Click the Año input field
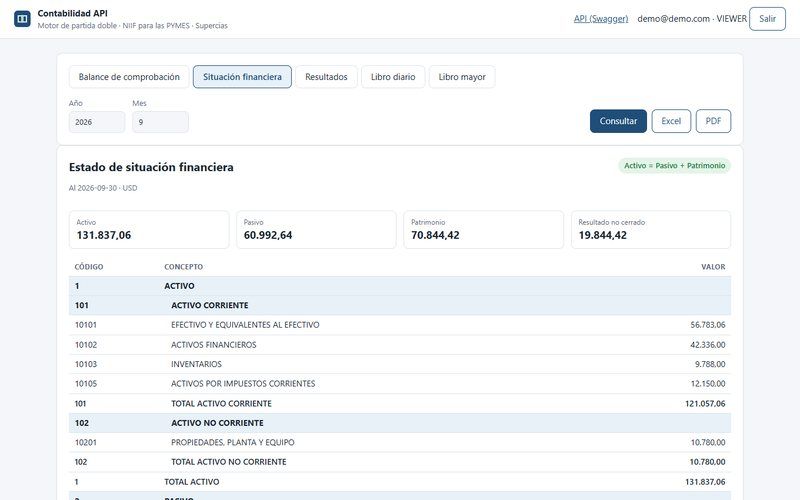This screenshot has width=800, height=500. click(97, 122)
